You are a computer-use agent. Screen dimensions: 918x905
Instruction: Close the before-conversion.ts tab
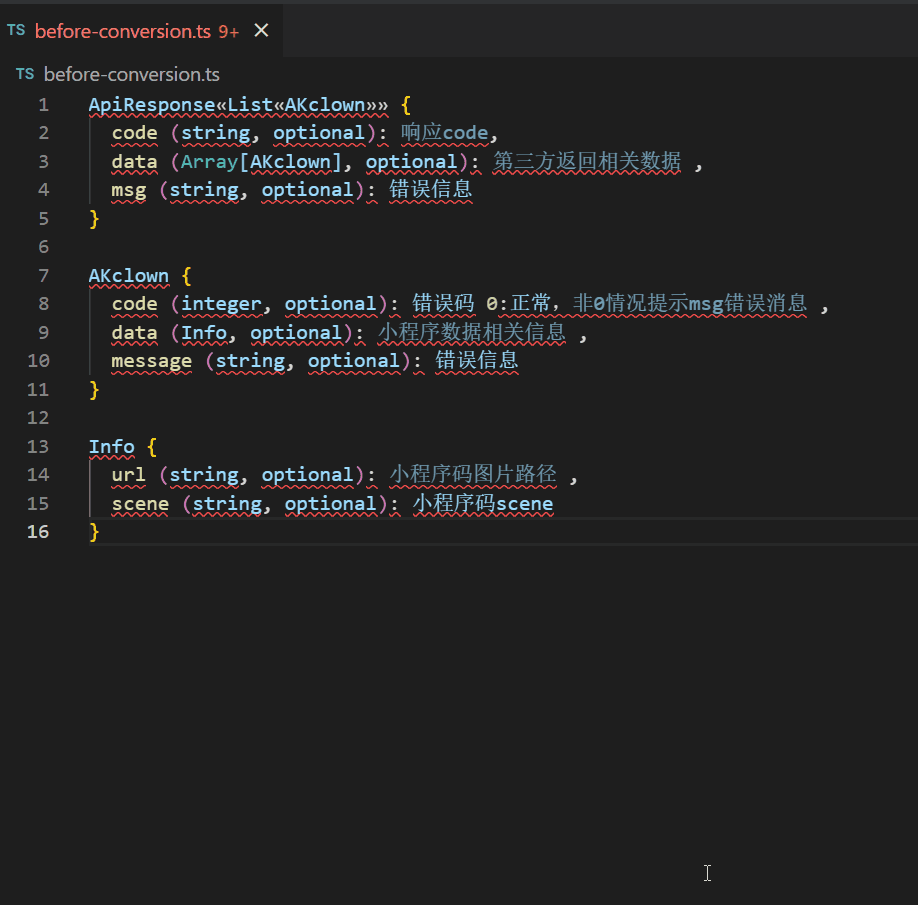(261, 31)
